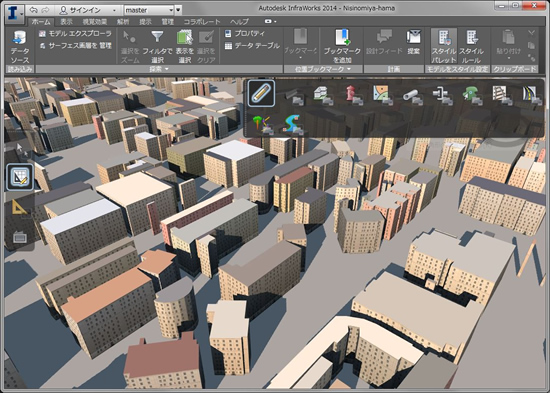Screen dimensions: 550x393
Task: Select the tree vegetation tool
Action: coord(262,125)
